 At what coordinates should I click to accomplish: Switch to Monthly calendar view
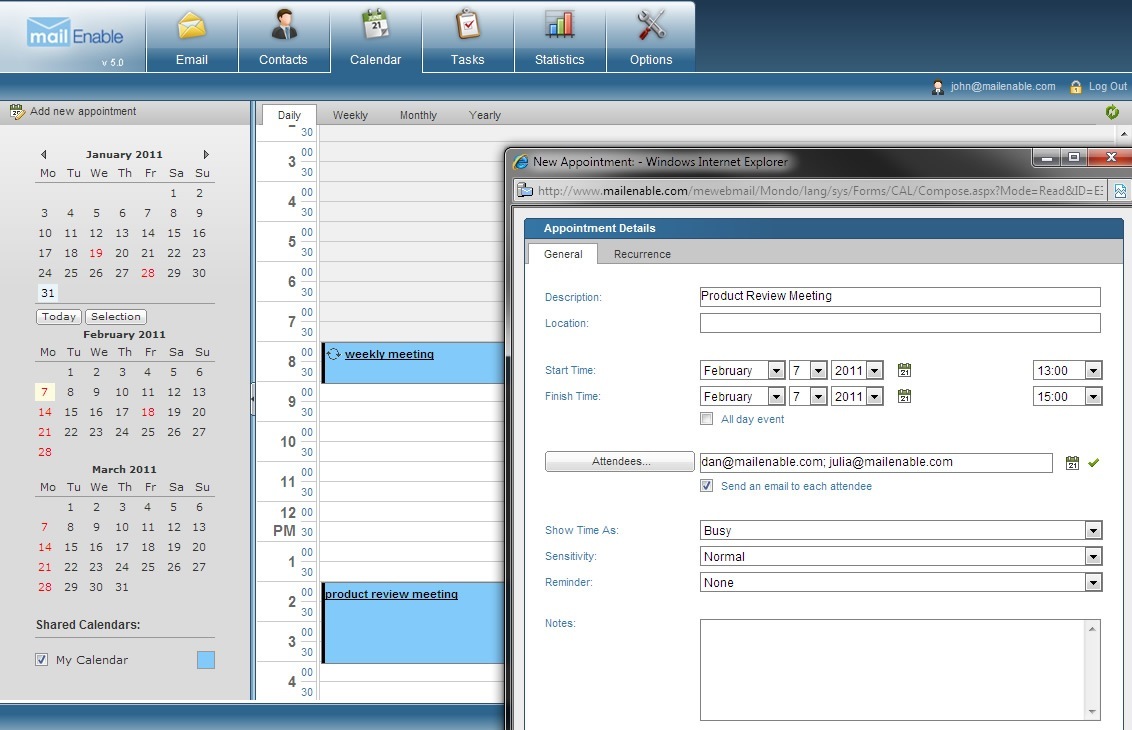coord(418,116)
